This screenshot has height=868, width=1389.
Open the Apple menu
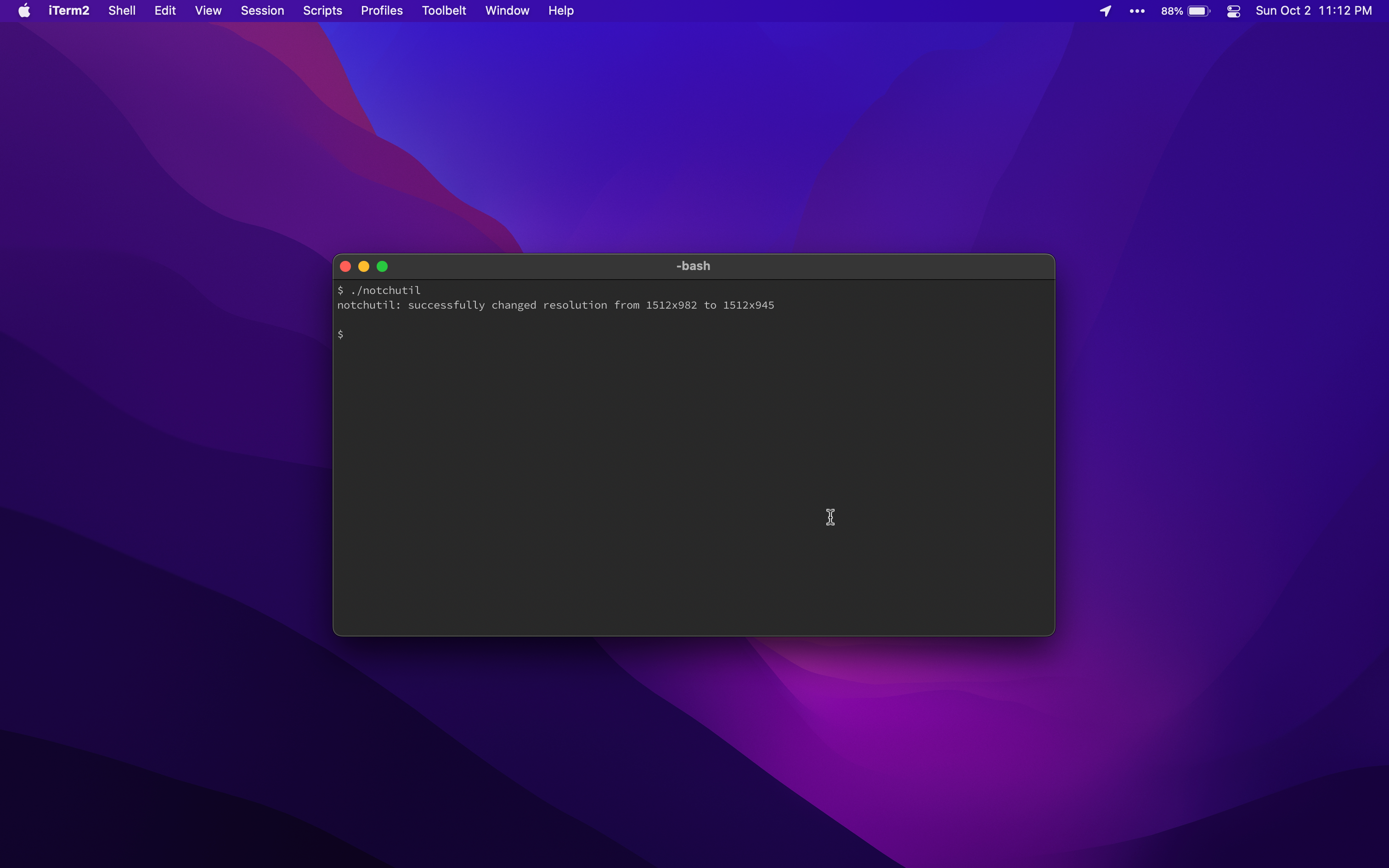tap(24, 11)
